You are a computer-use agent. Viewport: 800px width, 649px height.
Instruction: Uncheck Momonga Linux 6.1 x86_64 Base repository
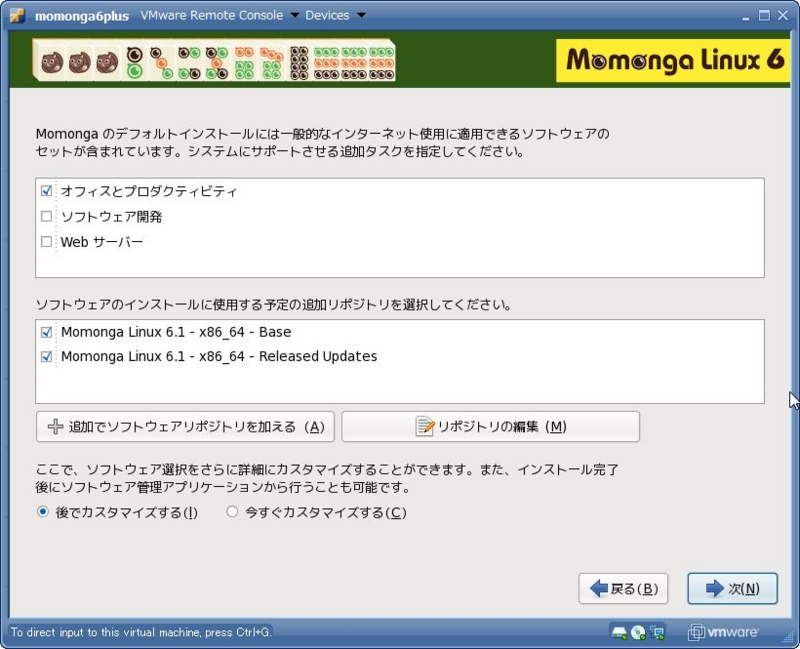click(46, 332)
